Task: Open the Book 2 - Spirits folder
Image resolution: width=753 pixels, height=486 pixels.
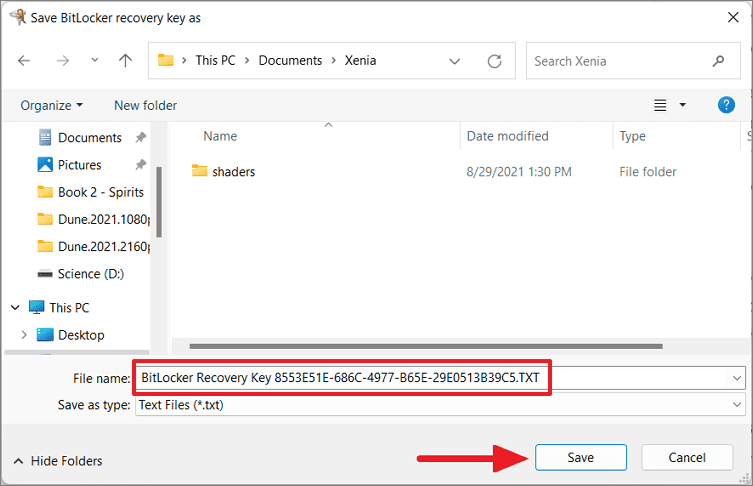Action: point(100,192)
